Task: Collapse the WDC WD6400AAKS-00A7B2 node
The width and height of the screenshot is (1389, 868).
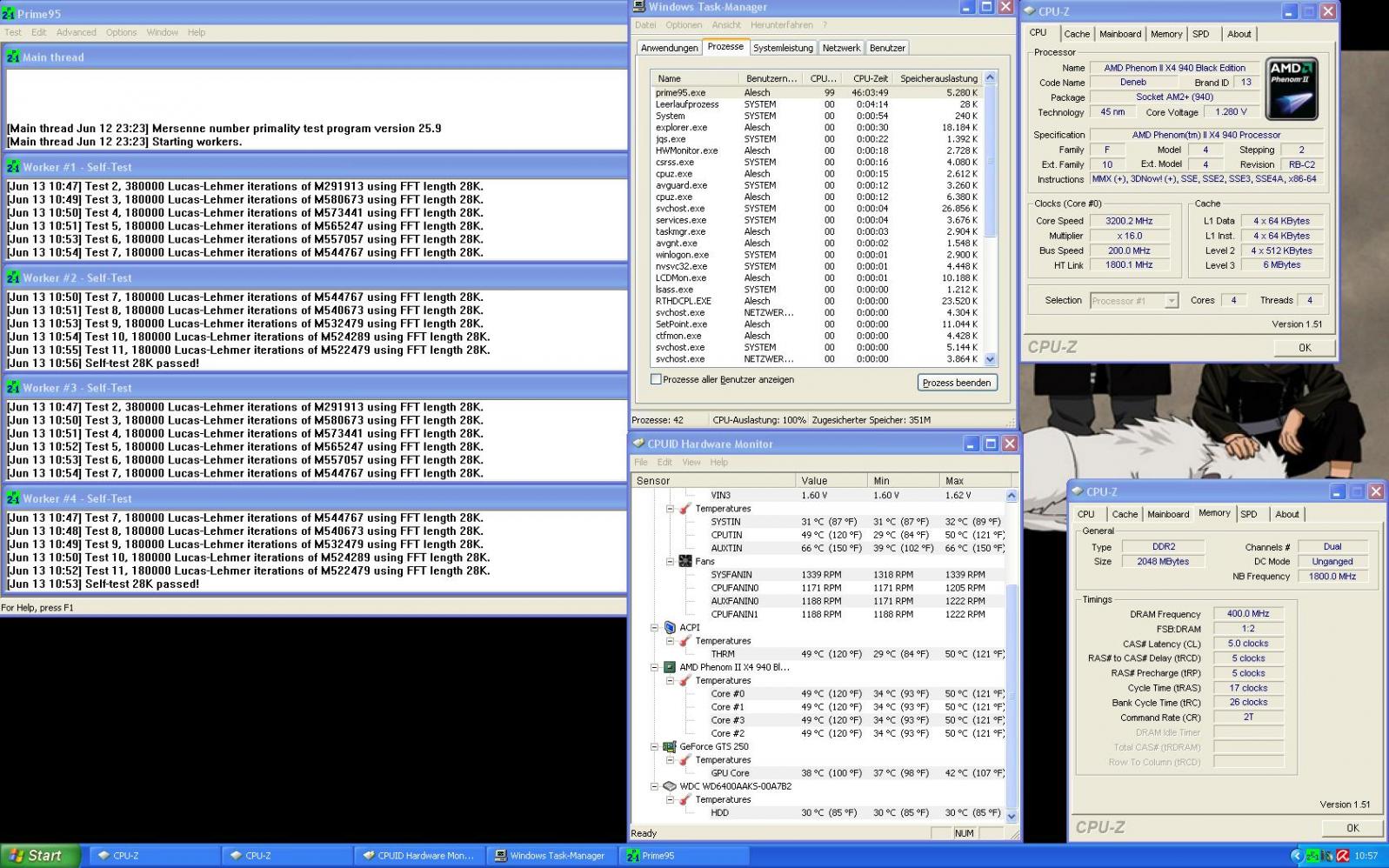Action: tap(654, 786)
